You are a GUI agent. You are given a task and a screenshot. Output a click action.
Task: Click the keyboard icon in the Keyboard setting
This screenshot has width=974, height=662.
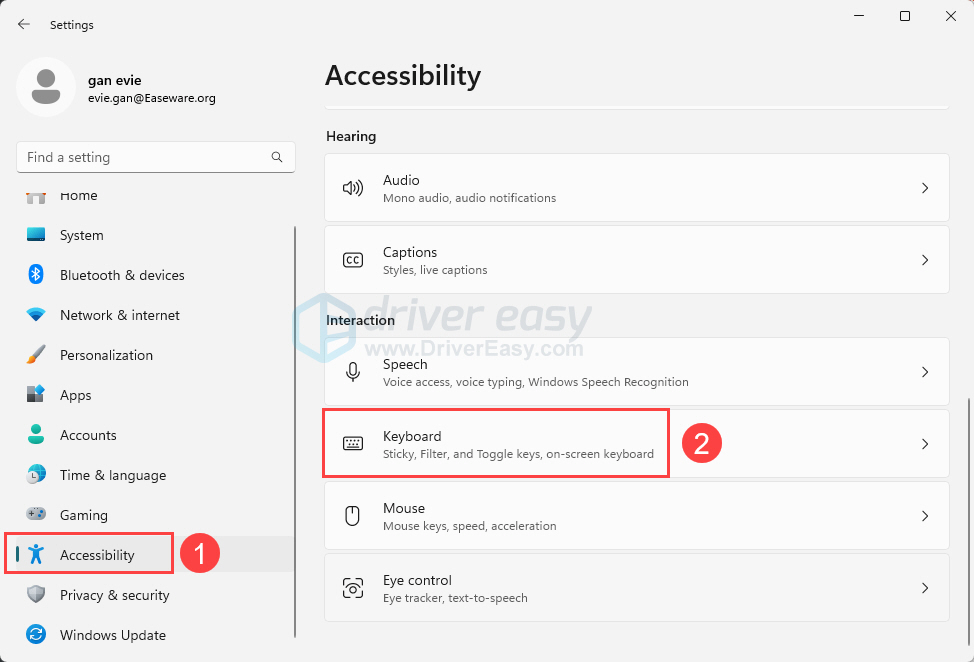click(353, 443)
